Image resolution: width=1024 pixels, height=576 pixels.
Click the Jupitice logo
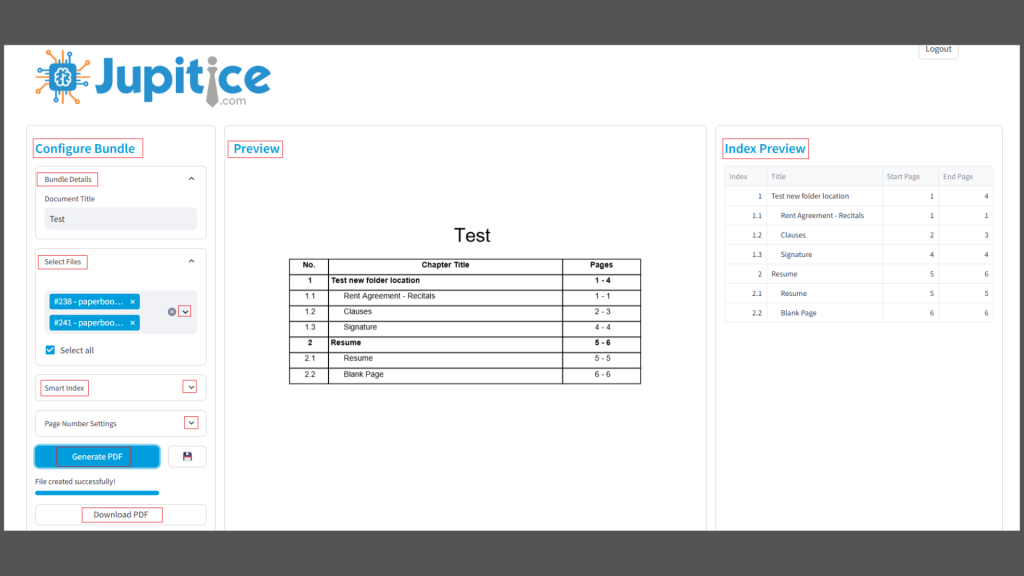[x=153, y=78]
